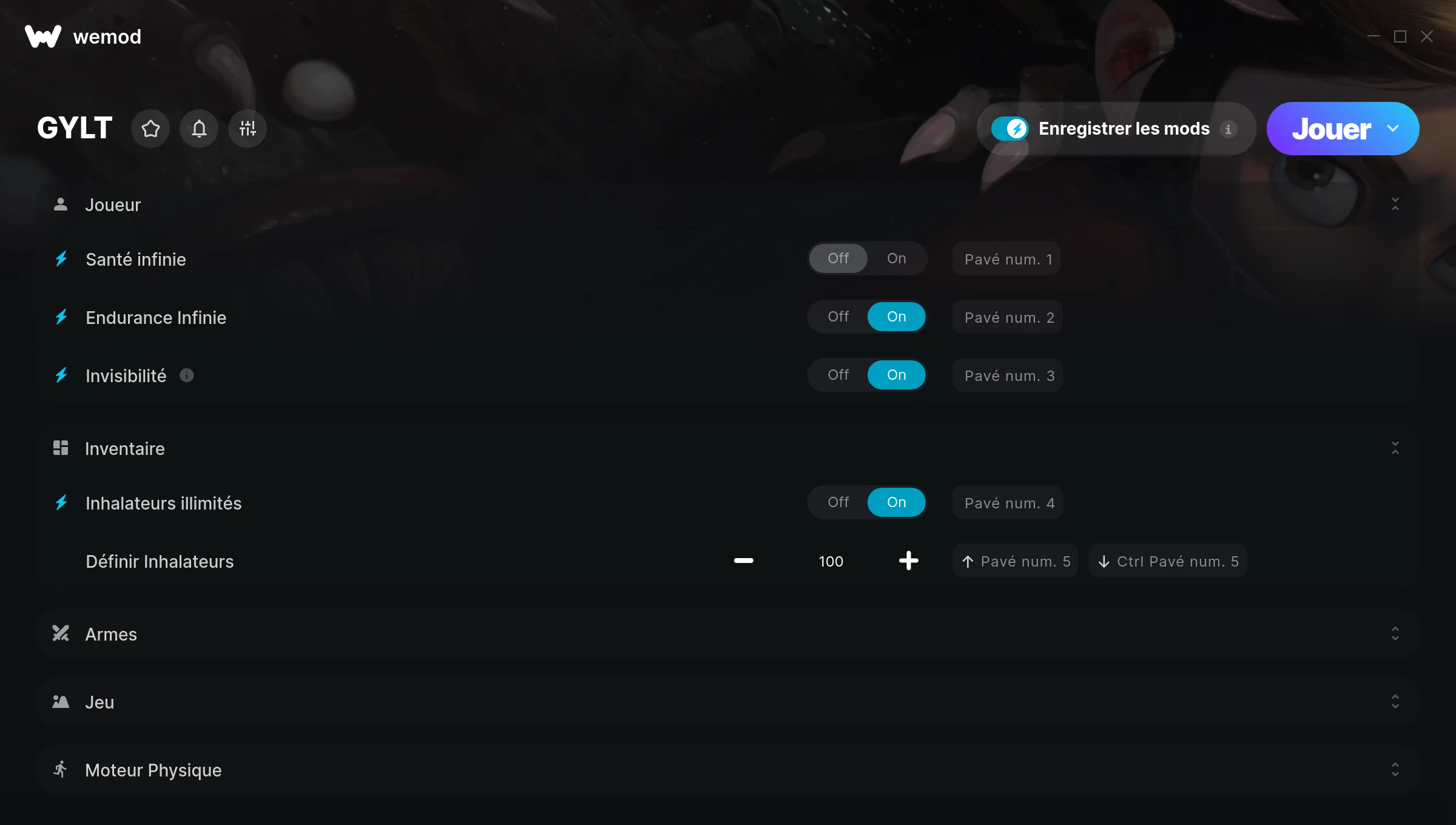Viewport: 1456px width, 825px height.
Task: Open the sliders settings icon beside GYLT
Action: click(x=248, y=129)
